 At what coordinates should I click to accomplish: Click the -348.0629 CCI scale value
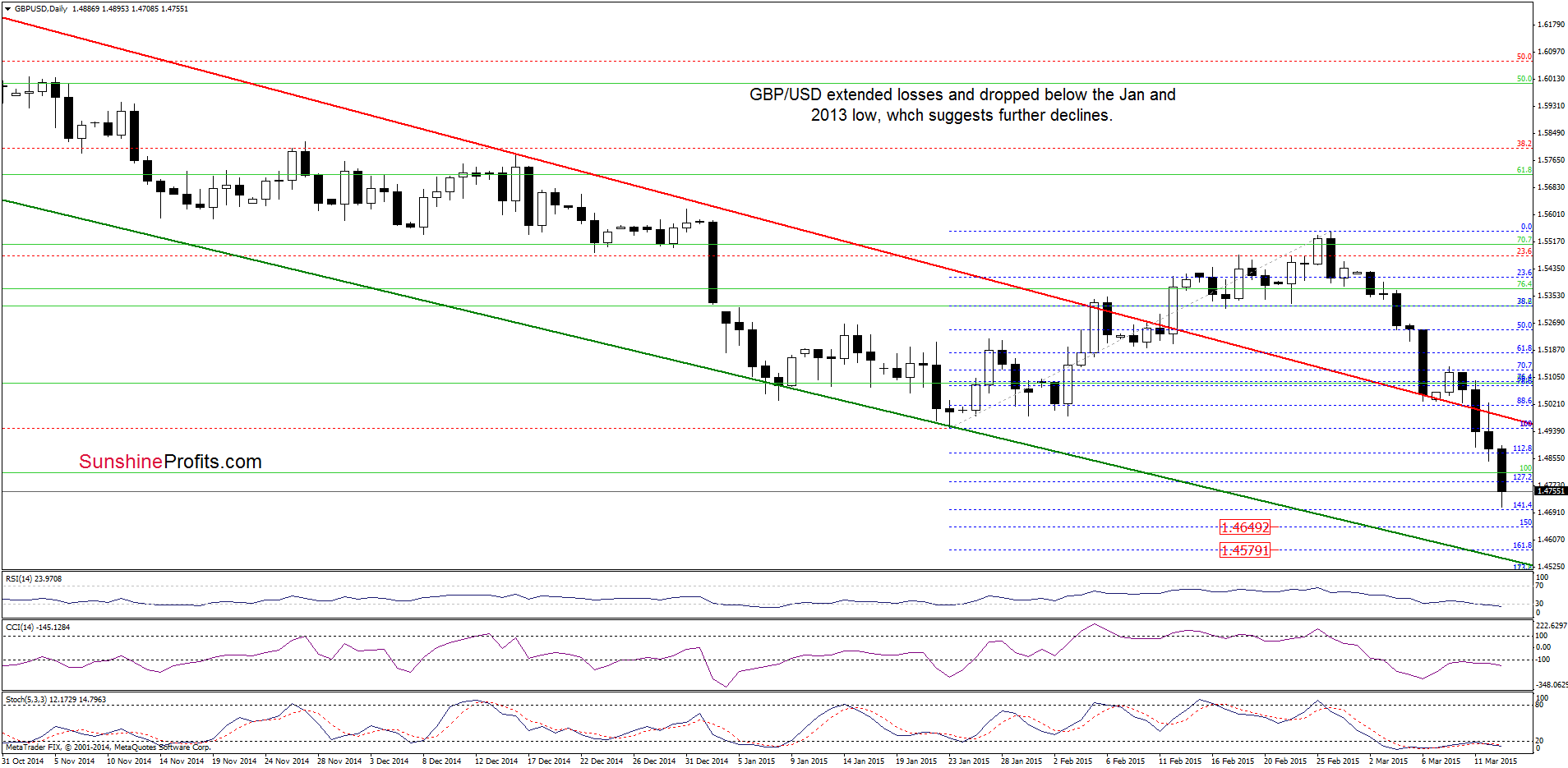(x=1551, y=684)
